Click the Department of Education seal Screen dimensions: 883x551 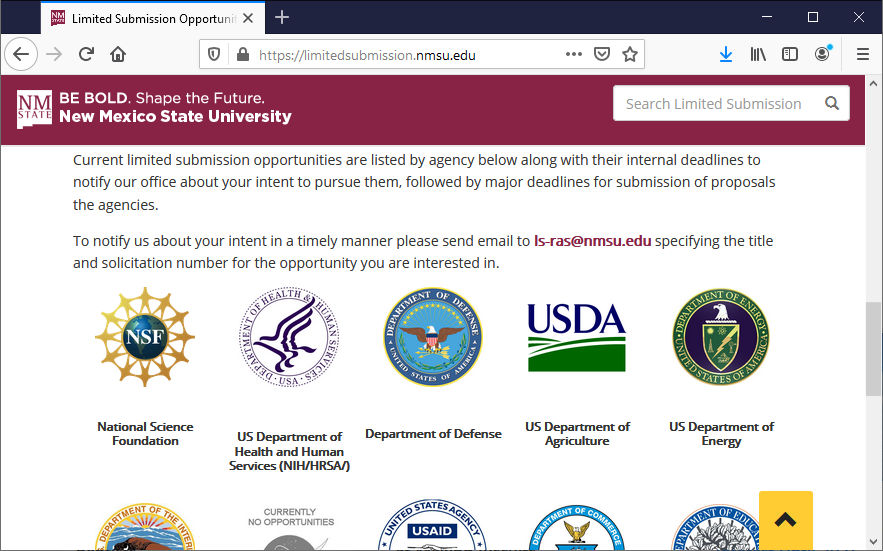[x=715, y=527]
